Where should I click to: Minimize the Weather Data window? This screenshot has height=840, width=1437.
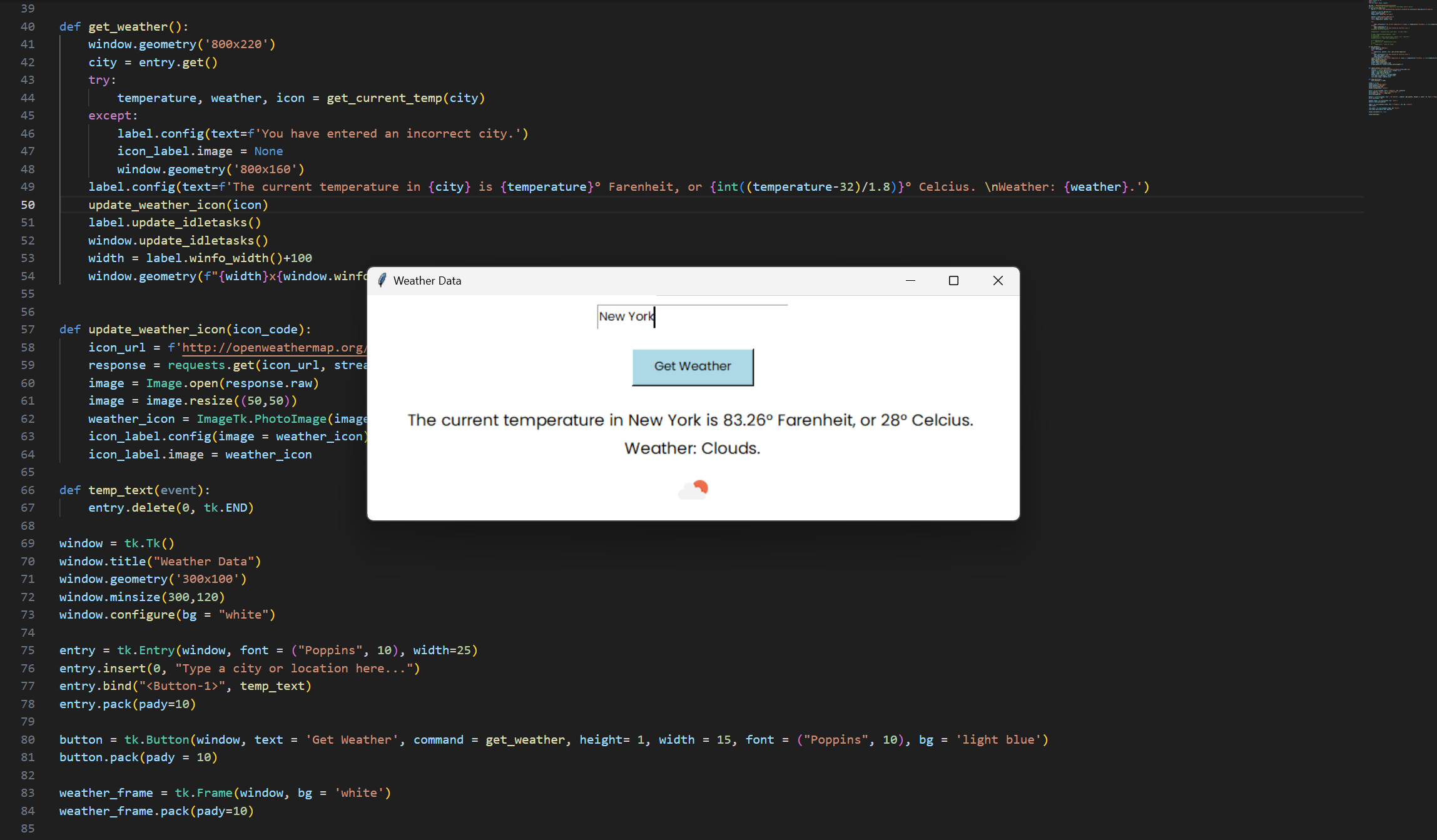click(x=910, y=281)
